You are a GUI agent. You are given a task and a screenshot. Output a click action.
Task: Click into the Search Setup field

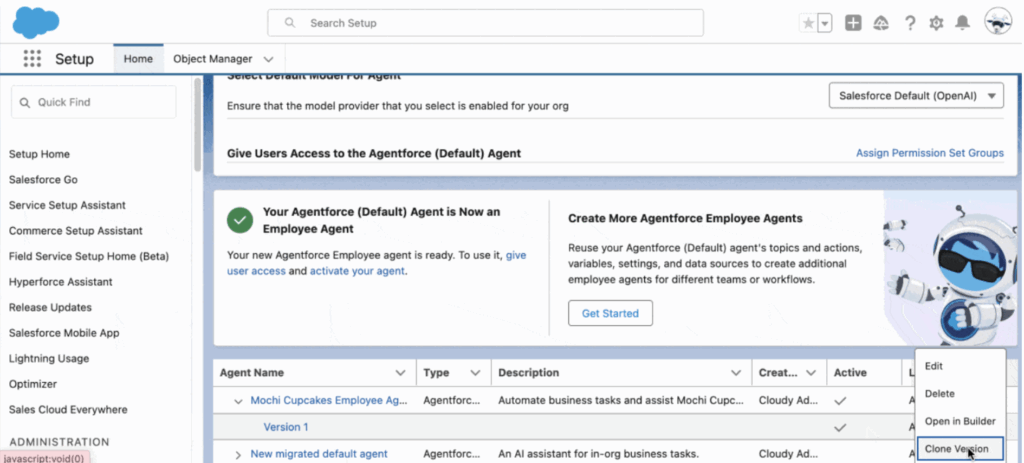(x=485, y=23)
